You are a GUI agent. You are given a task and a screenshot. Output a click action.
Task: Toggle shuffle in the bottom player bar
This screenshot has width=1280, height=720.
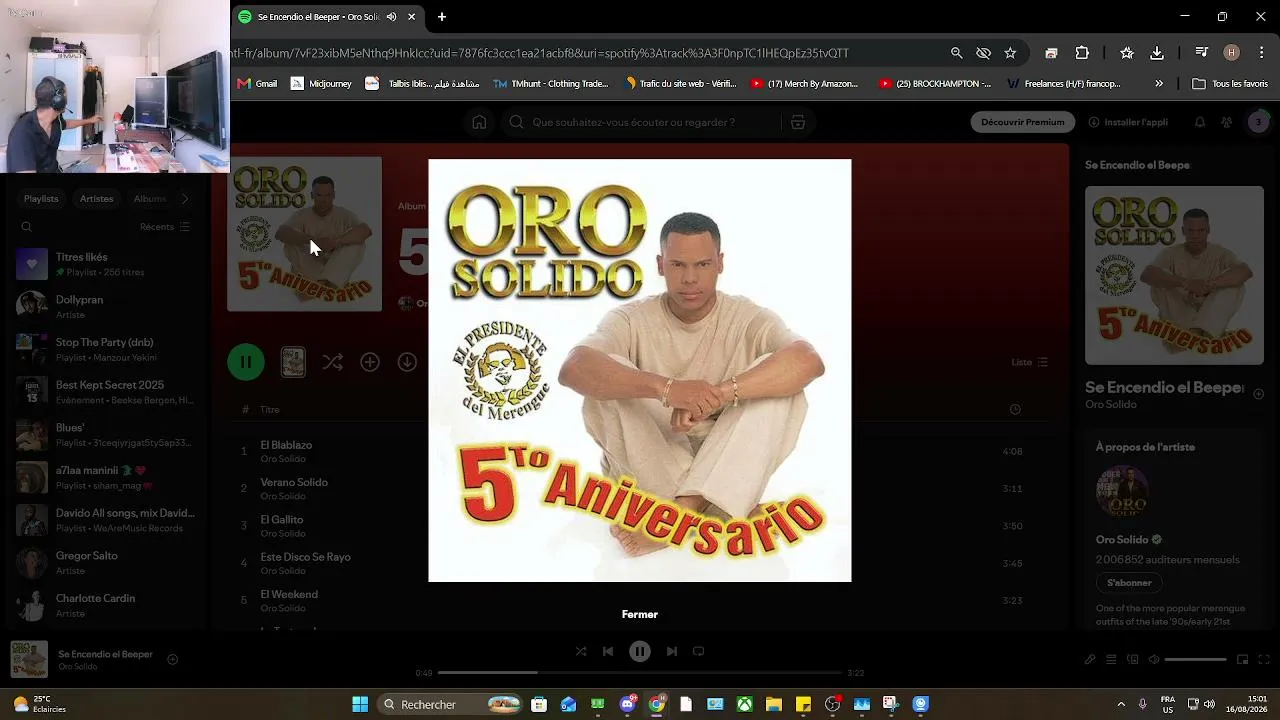point(581,651)
